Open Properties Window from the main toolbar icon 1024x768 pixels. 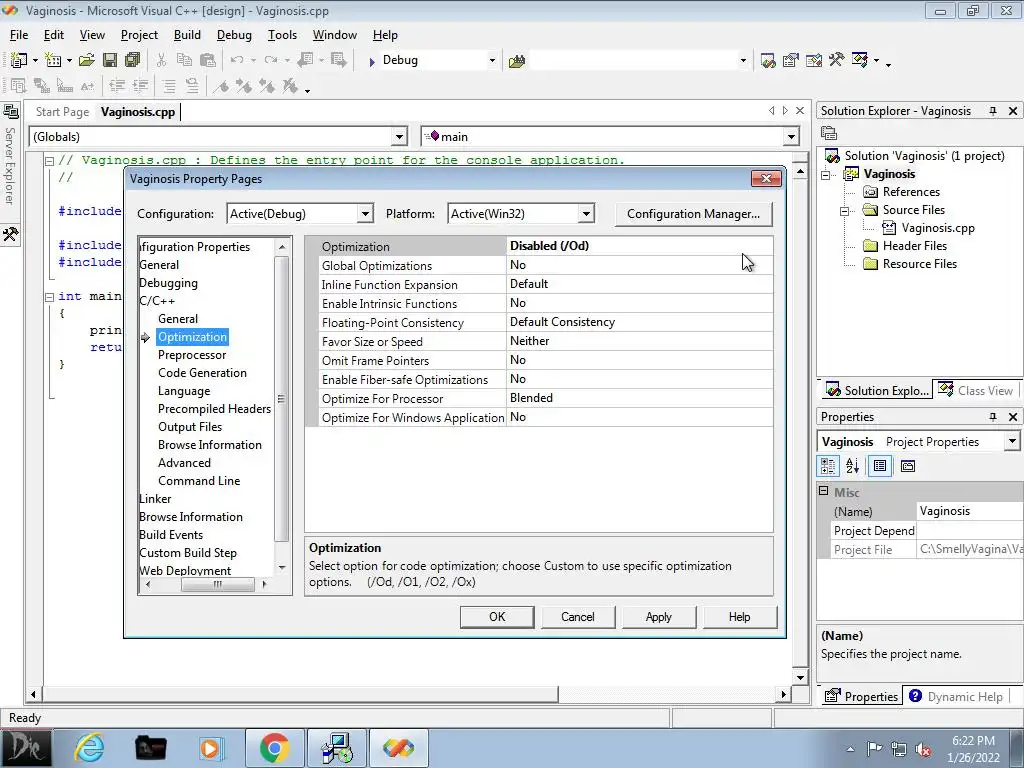pyautogui.click(x=791, y=61)
